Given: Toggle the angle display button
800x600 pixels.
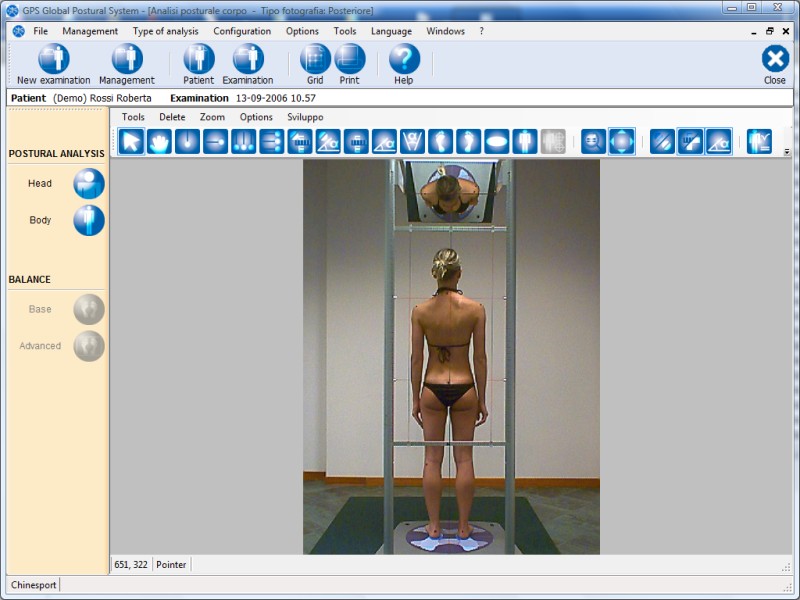Looking at the screenshot, I should [718, 141].
